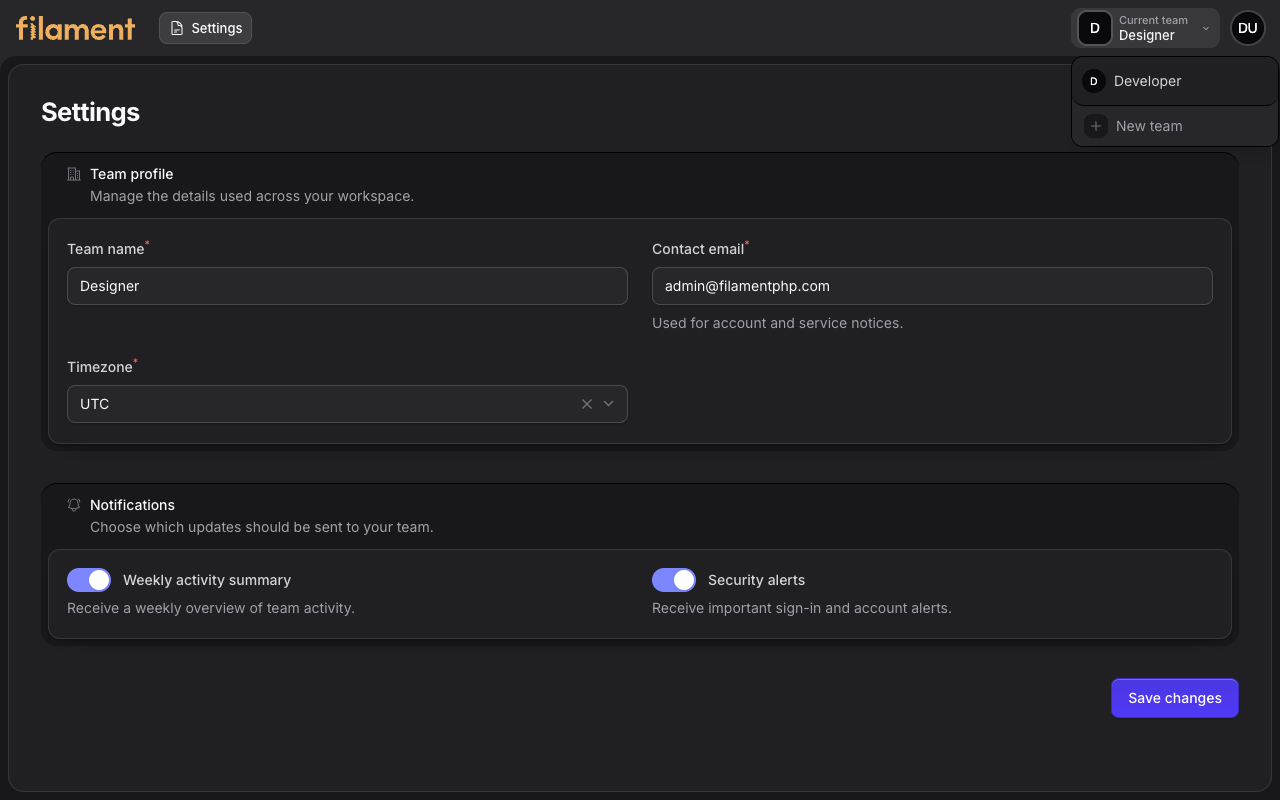Focus the Team name field

click(x=347, y=286)
